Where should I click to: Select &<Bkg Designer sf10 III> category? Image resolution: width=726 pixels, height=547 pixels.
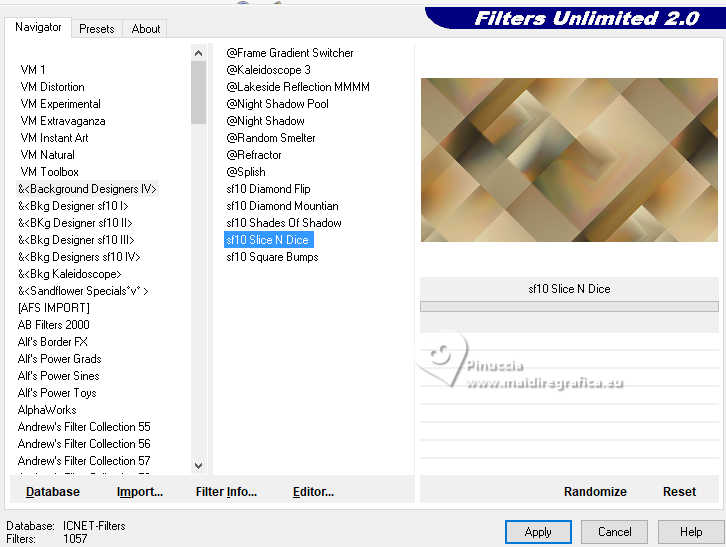(x=76, y=240)
